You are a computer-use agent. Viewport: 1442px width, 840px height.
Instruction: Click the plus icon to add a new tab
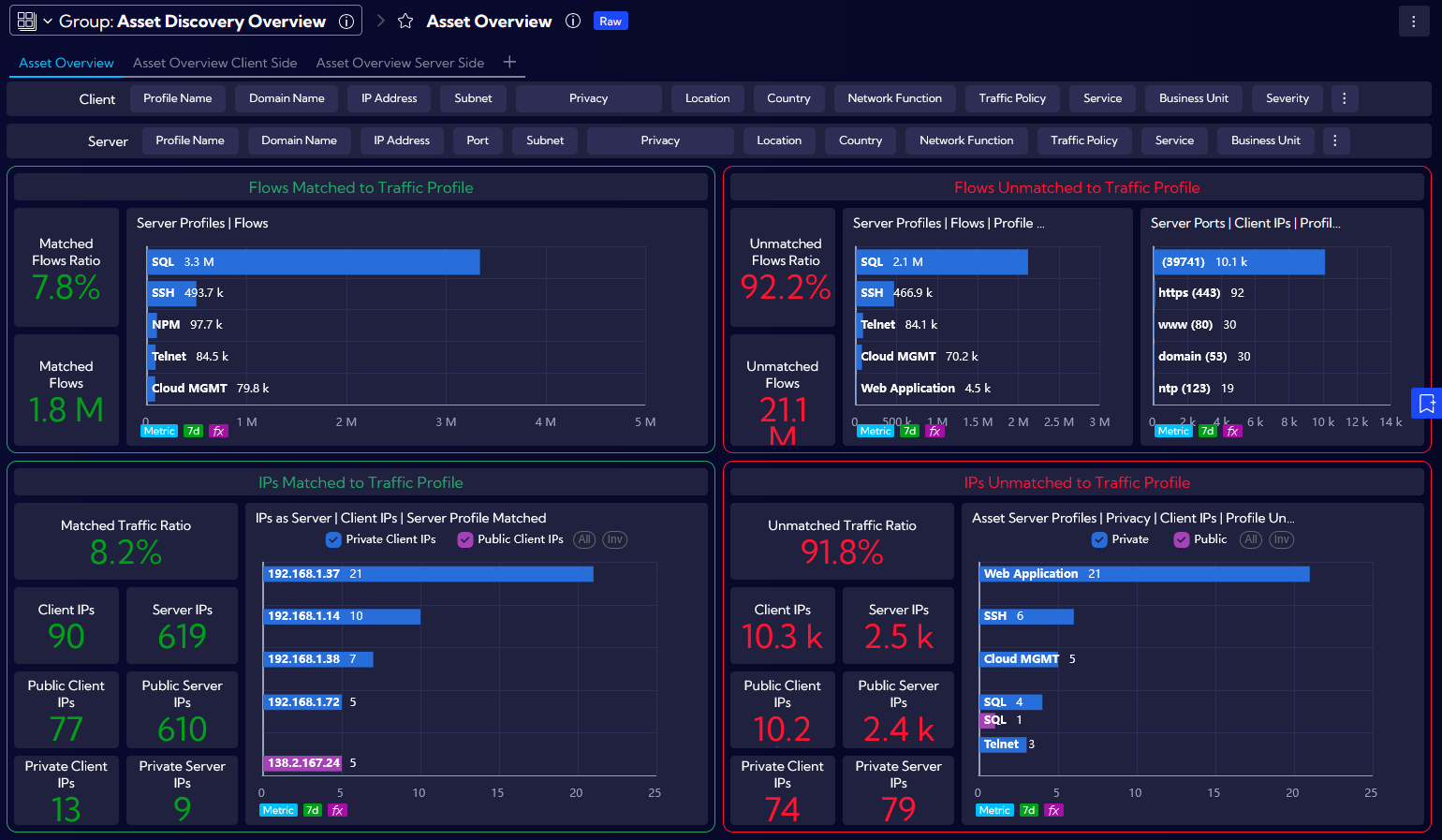tap(509, 62)
